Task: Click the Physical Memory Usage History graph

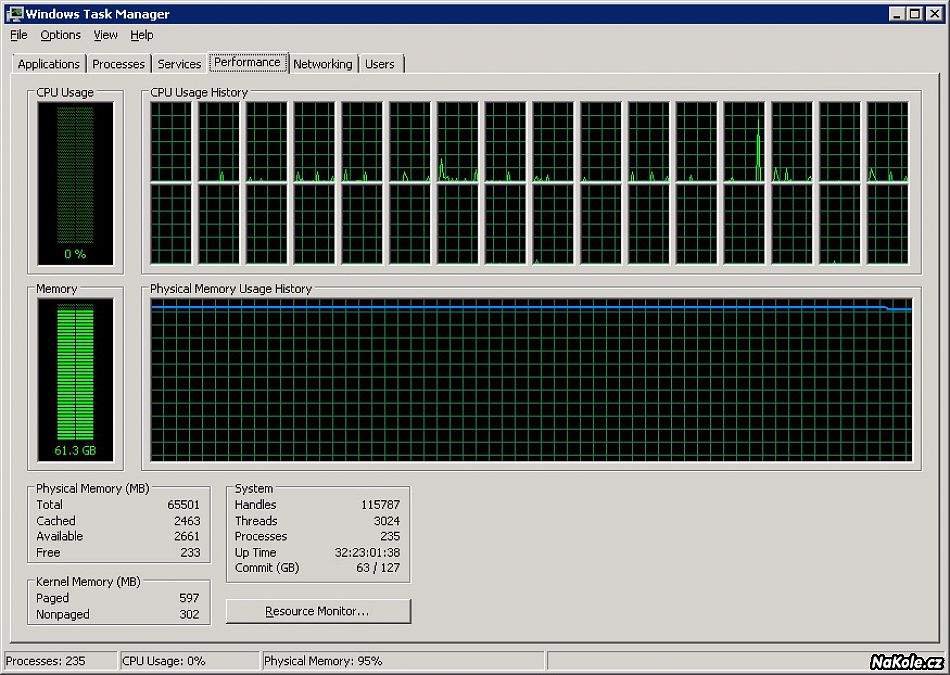Action: (x=531, y=379)
